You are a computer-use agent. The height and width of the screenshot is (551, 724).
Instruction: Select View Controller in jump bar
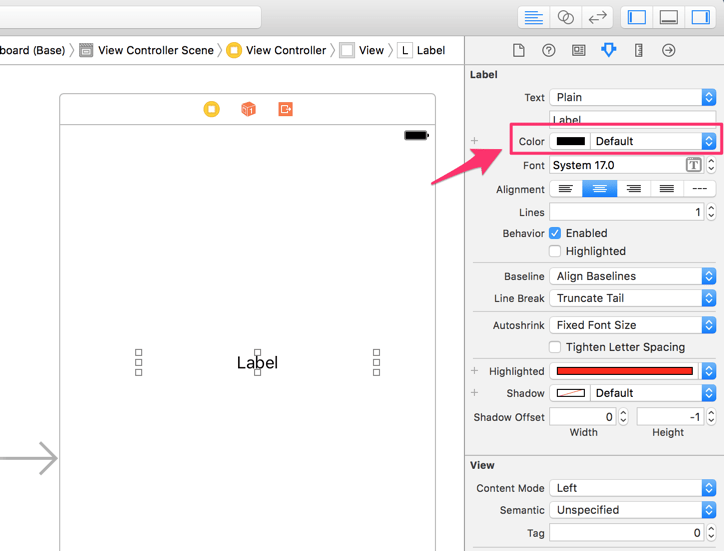tap(286, 50)
